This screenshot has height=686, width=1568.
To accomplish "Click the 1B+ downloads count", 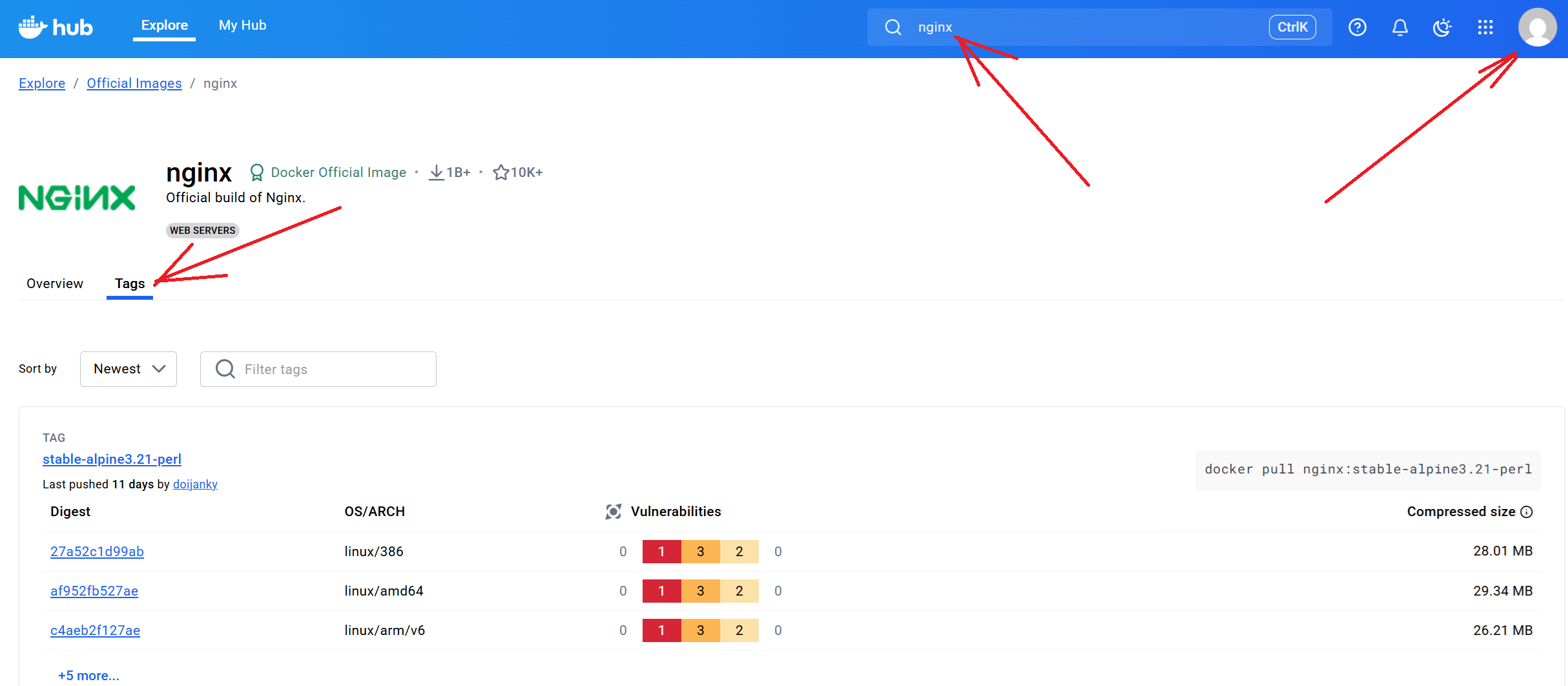I will 459,172.
